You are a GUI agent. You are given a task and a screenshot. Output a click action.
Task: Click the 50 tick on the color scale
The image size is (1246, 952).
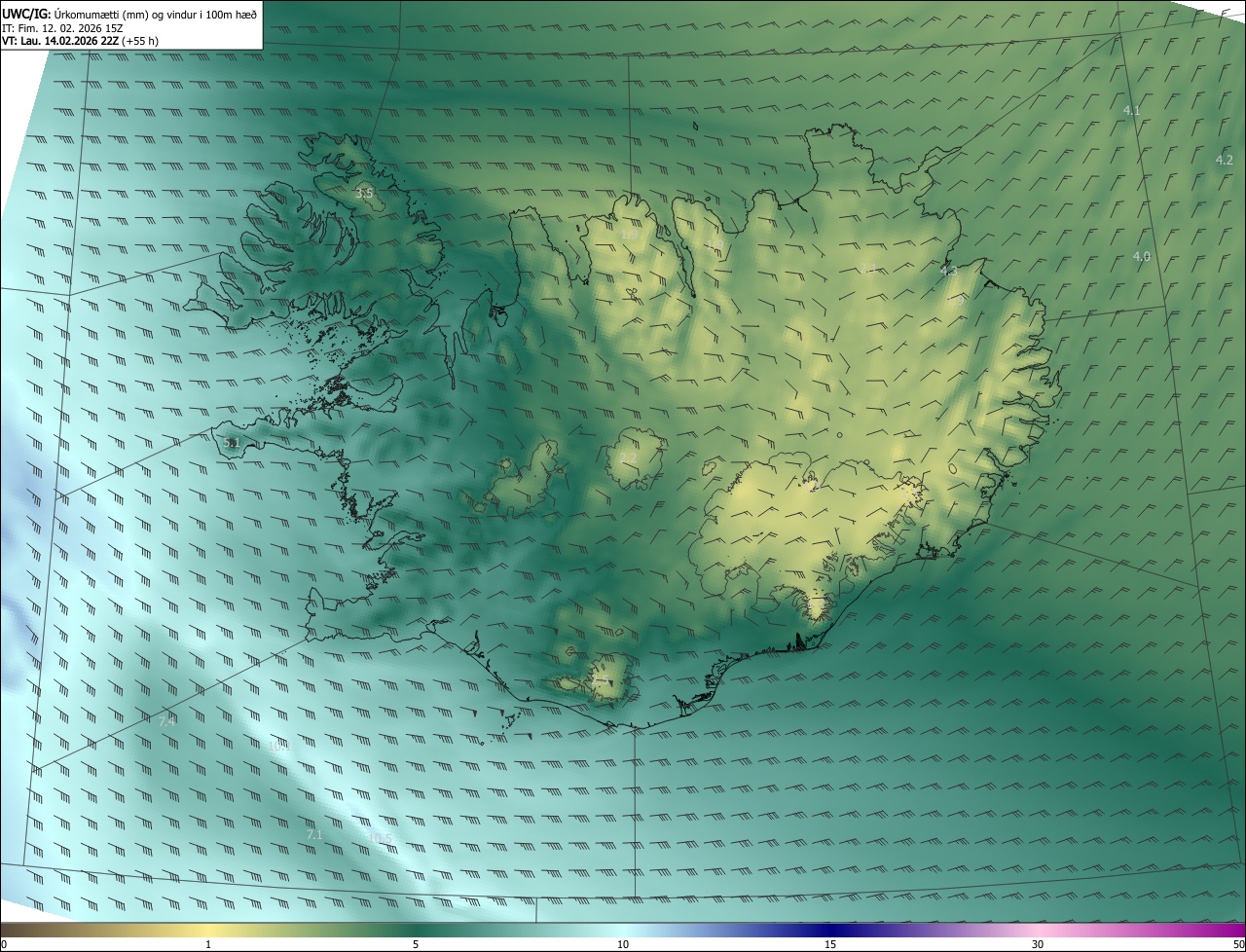coord(1238,945)
